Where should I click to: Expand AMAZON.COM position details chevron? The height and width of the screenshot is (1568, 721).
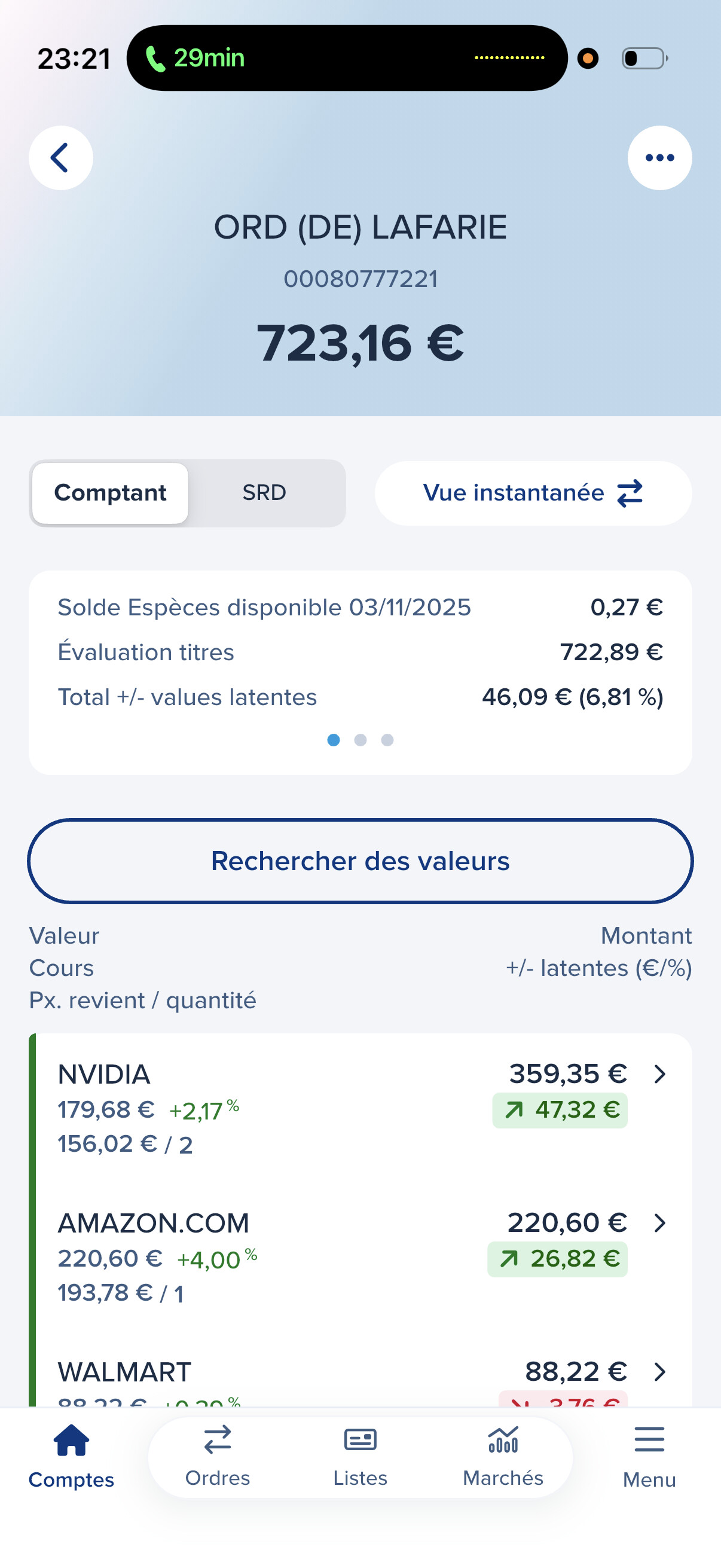pyautogui.click(x=659, y=1223)
